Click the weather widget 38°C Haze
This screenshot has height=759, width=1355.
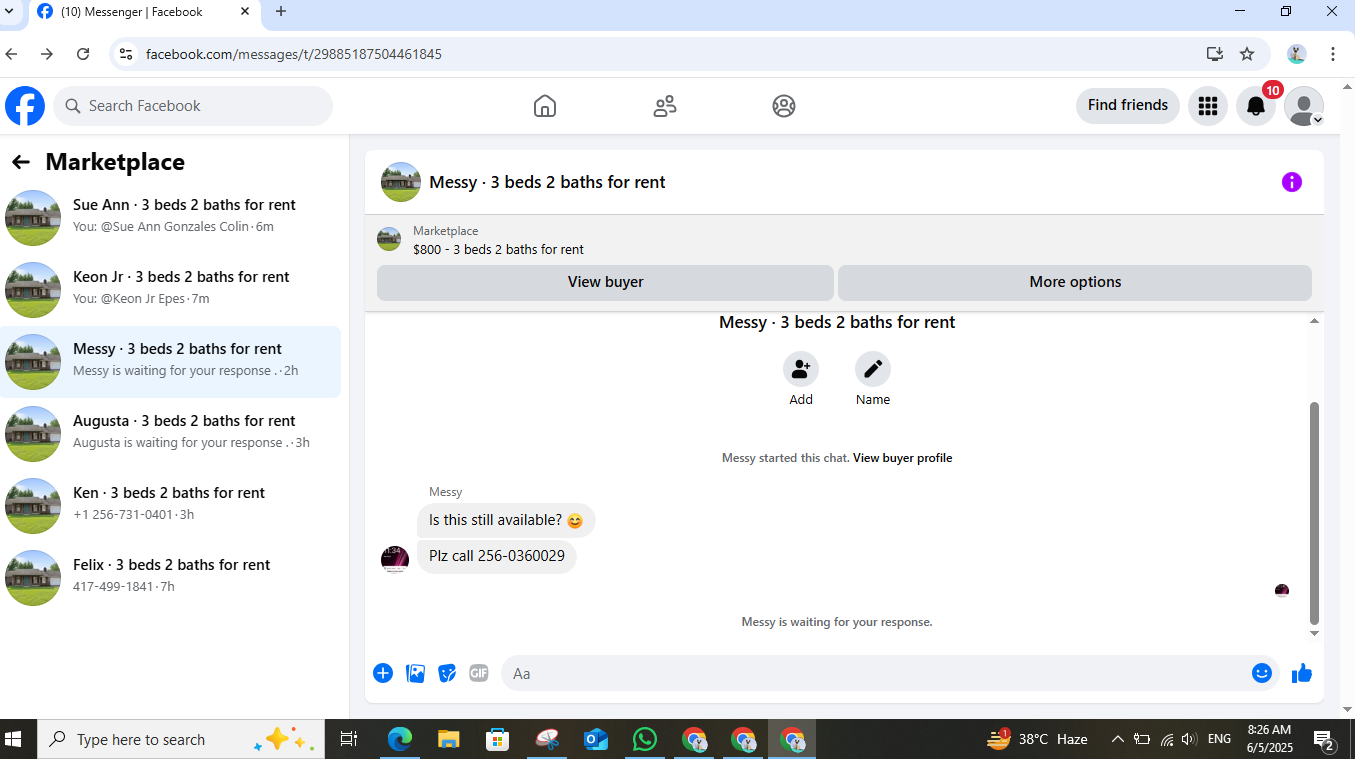[1037, 739]
